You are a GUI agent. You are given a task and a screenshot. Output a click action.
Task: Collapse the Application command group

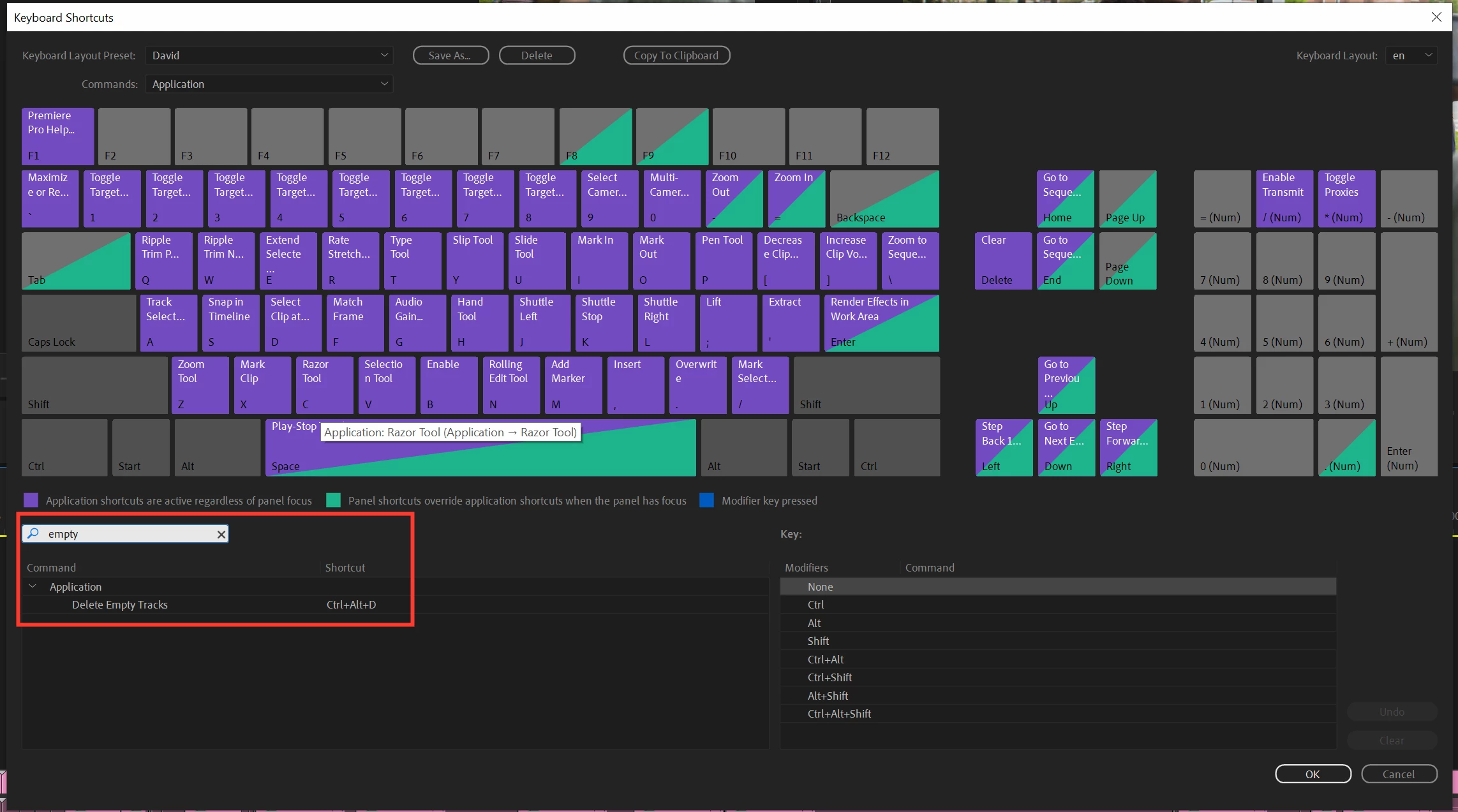point(33,586)
